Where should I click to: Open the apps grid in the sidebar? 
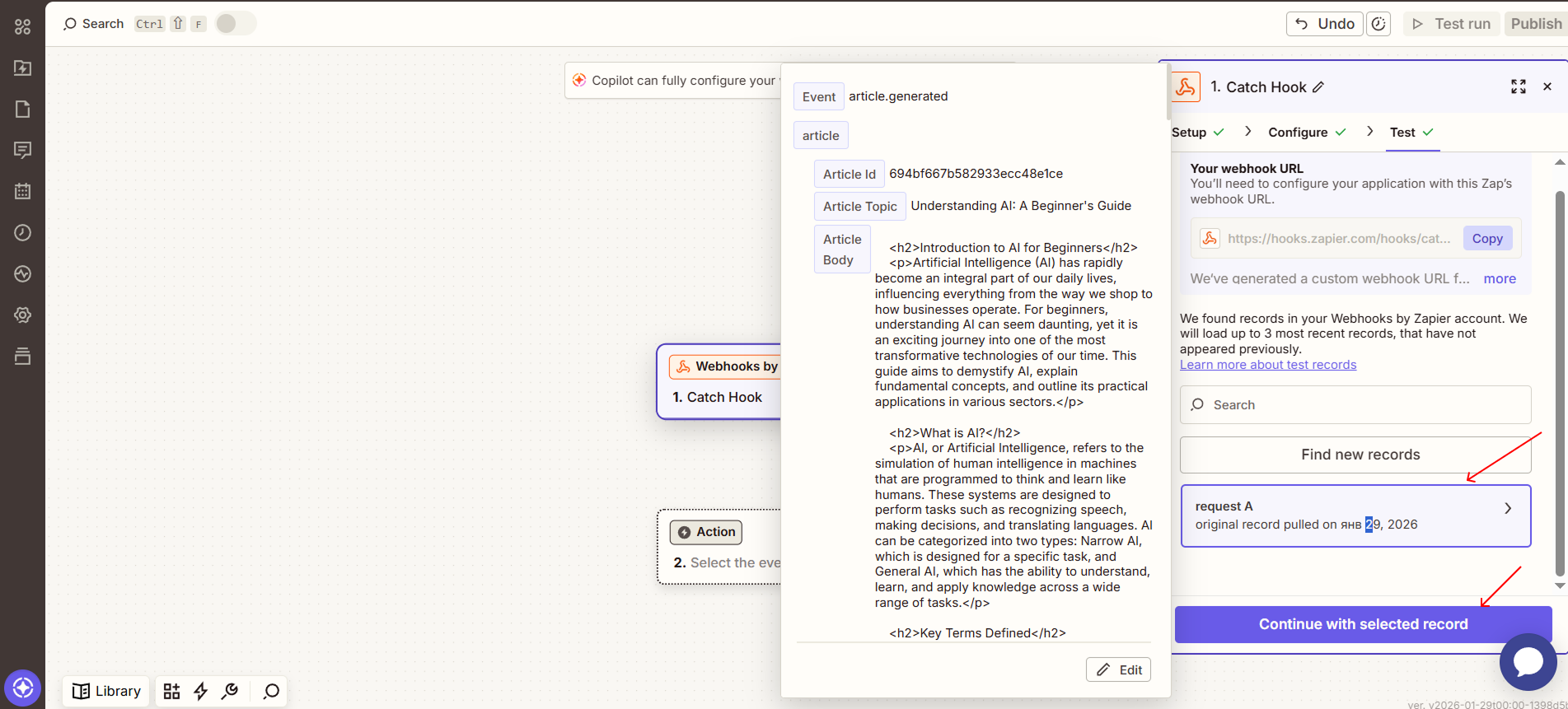(22, 26)
